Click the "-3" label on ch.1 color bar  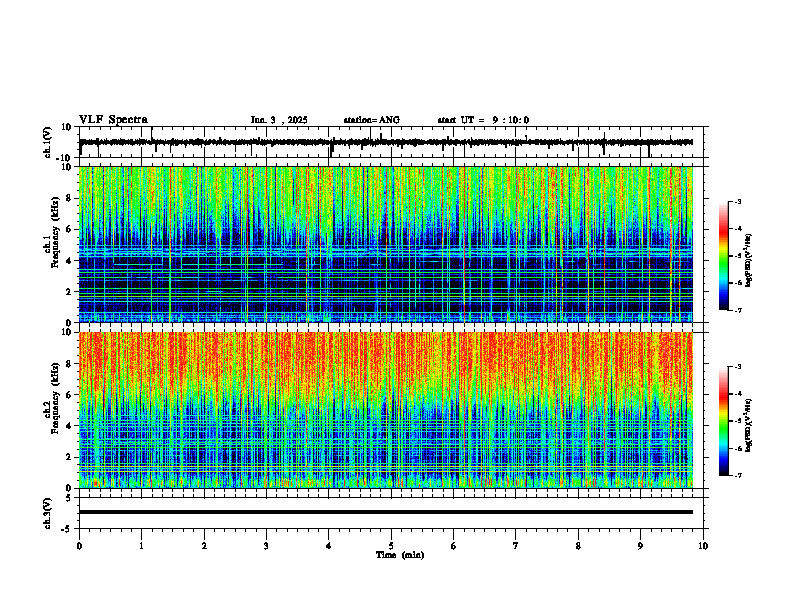[737, 202]
